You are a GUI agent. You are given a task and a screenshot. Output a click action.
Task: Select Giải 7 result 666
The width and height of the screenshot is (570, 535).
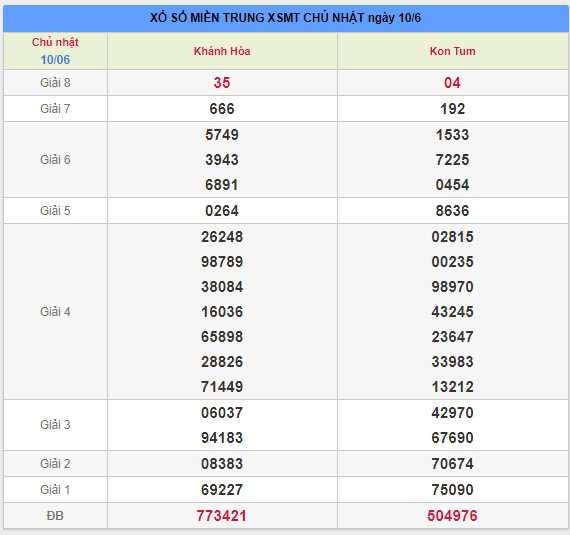coord(222,109)
